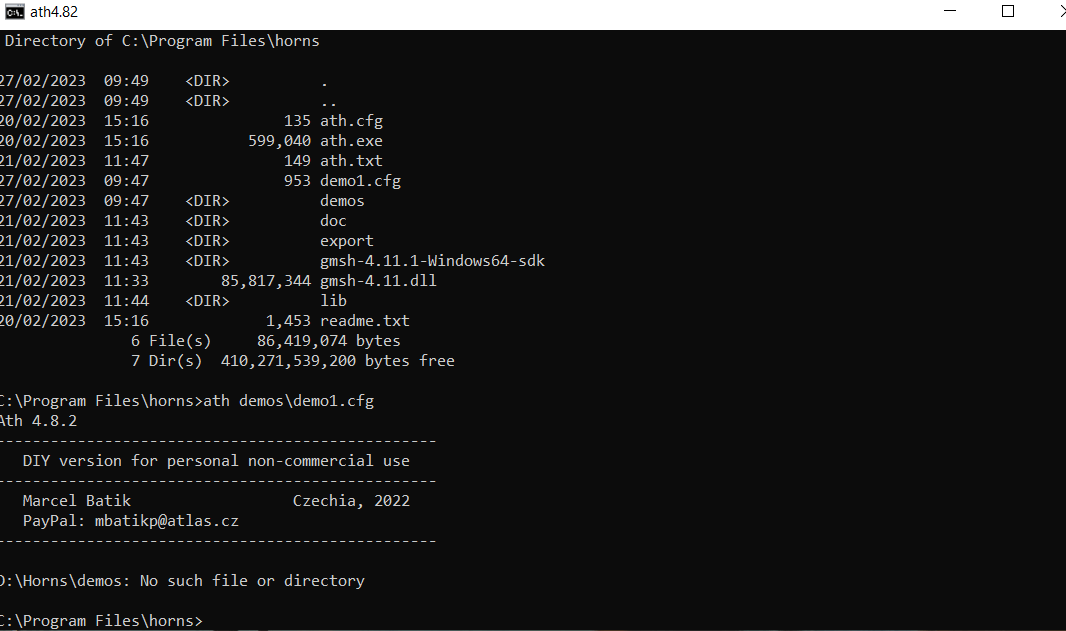Click the 'No such file or directory' error
The height and width of the screenshot is (631, 1066).
point(252,581)
